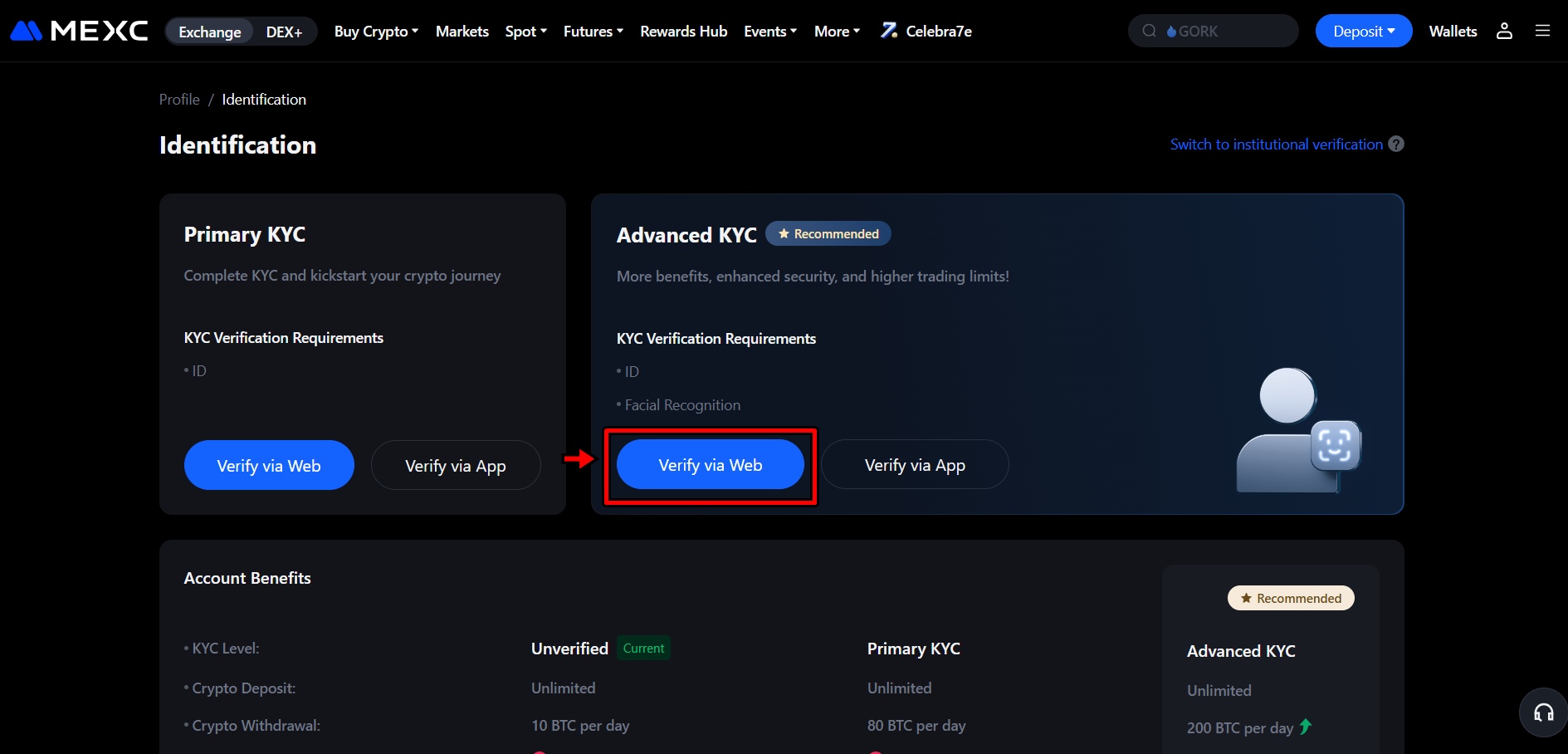This screenshot has height=754, width=1568.
Task: Open the Markets page from the navbar
Action: 462,31
